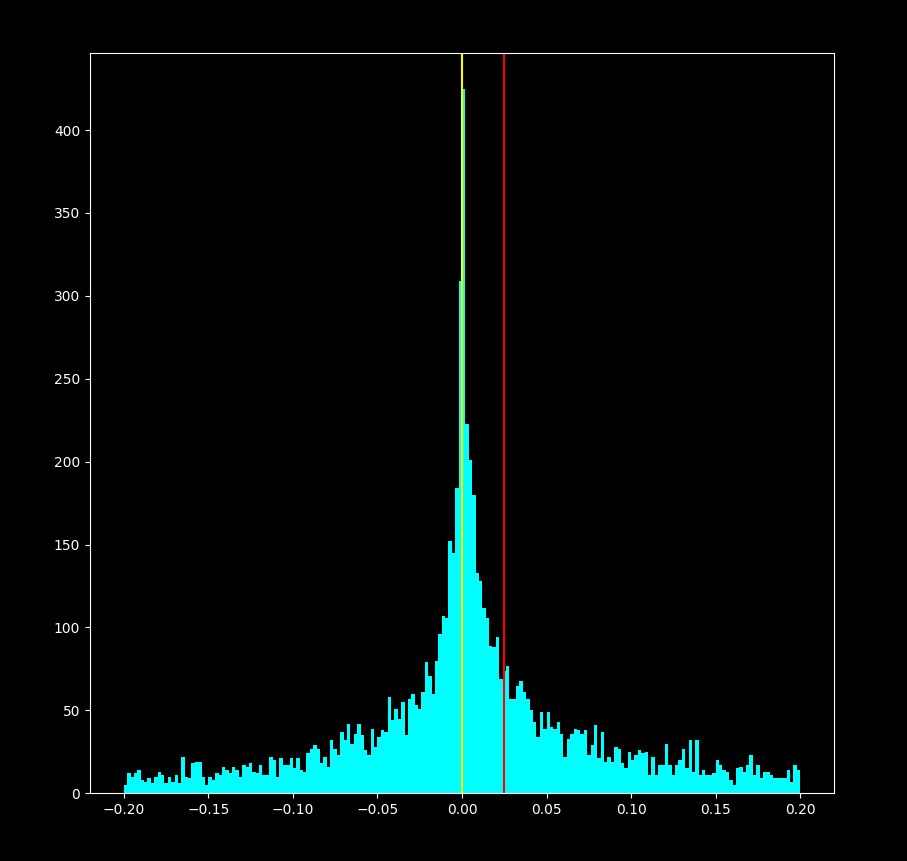This screenshot has height=861, width=907.
Task: Click the 0.00 x-axis tick label
Action: [462, 810]
